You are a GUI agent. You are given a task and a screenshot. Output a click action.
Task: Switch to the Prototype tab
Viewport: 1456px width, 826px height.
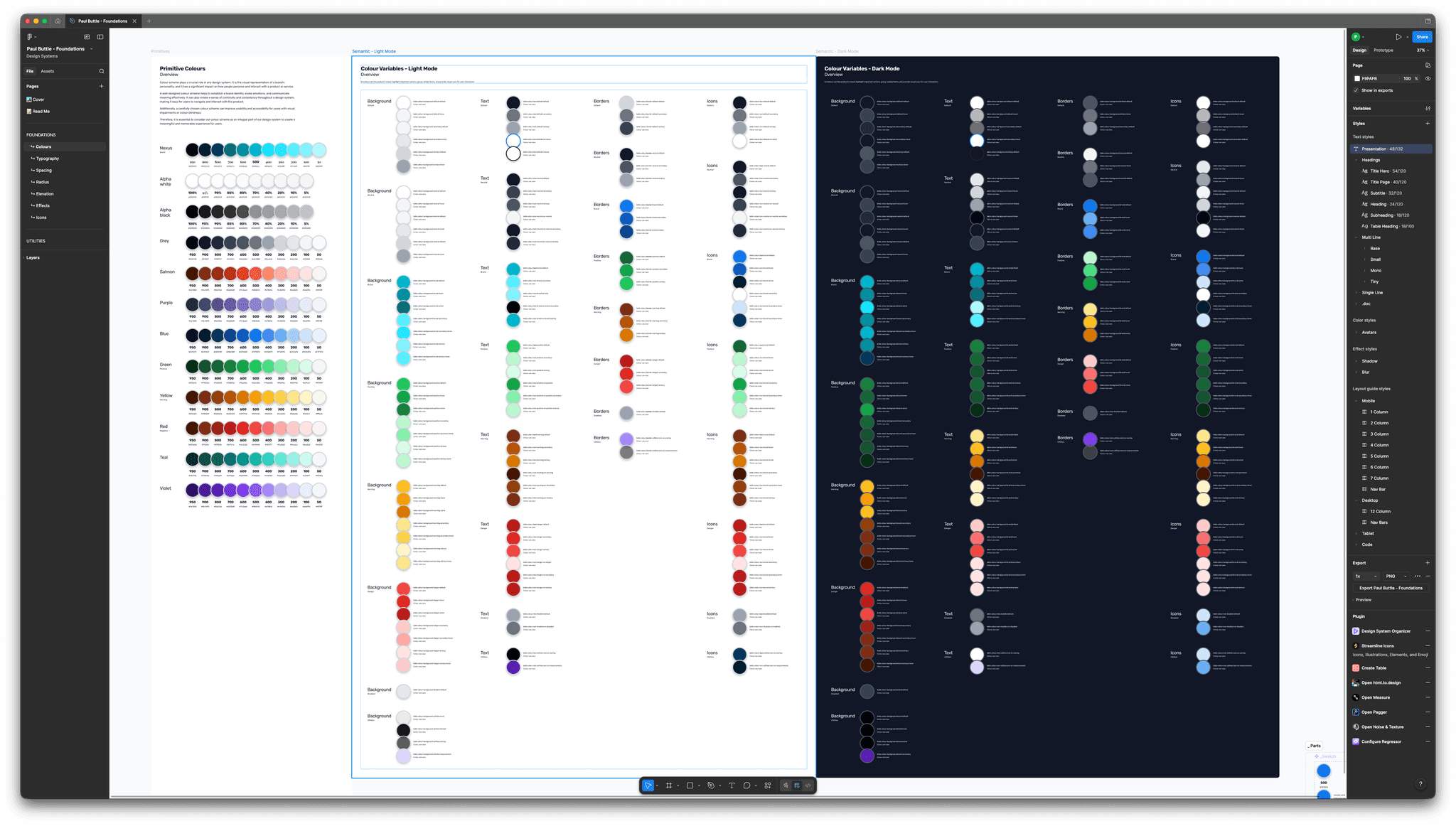point(1383,50)
